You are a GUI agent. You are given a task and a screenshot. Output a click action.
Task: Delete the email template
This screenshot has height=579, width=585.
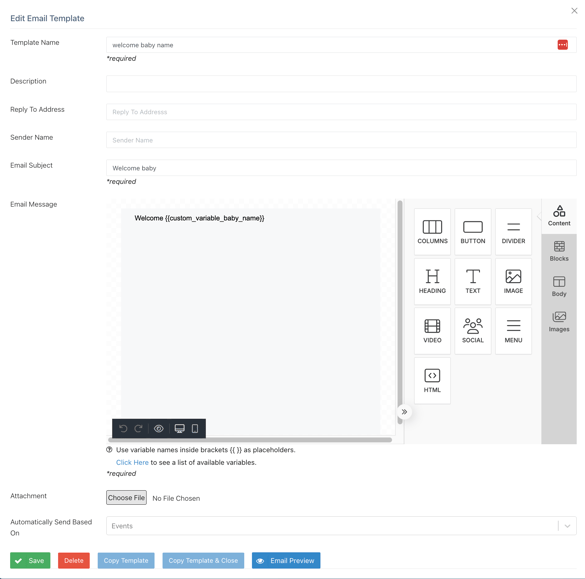73,560
